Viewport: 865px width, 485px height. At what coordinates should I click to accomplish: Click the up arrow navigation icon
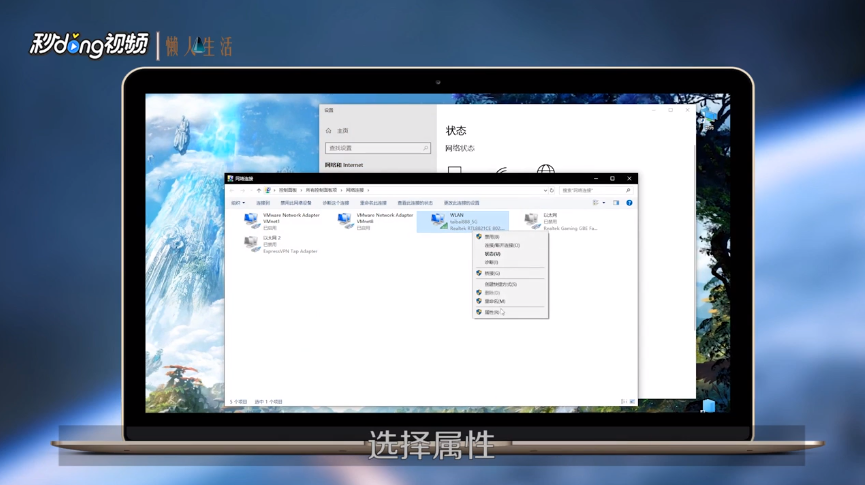(x=259, y=190)
